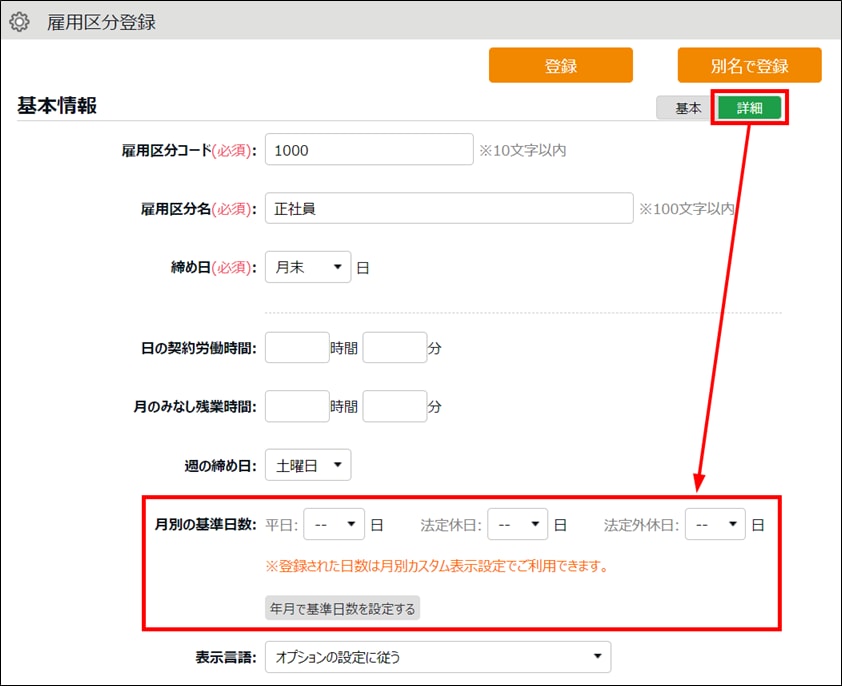The image size is (842, 686).
Task: Open the 締め日 dropdown
Action: pyautogui.click(x=308, y=268)
